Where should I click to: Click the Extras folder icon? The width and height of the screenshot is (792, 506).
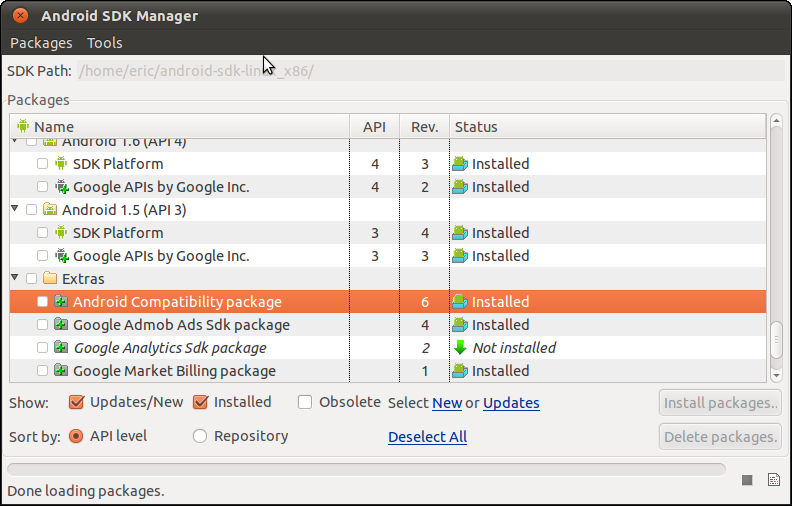pyautogui.click(x=50, y=278)
